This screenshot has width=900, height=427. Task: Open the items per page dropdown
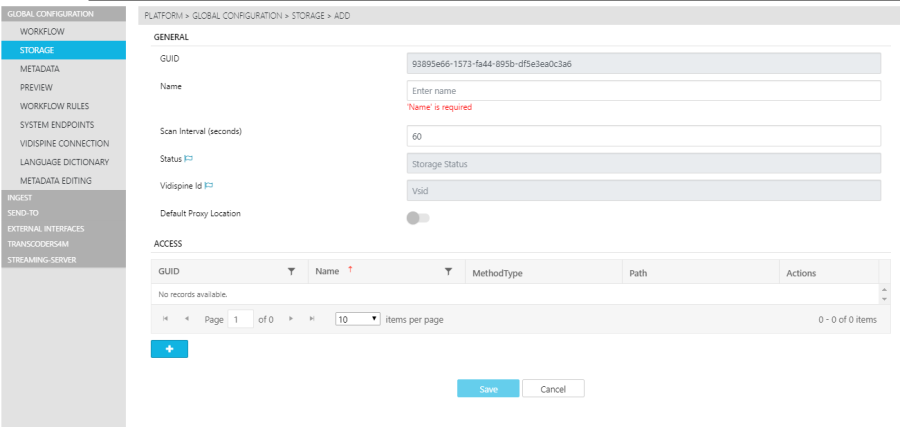pos(357,319)
